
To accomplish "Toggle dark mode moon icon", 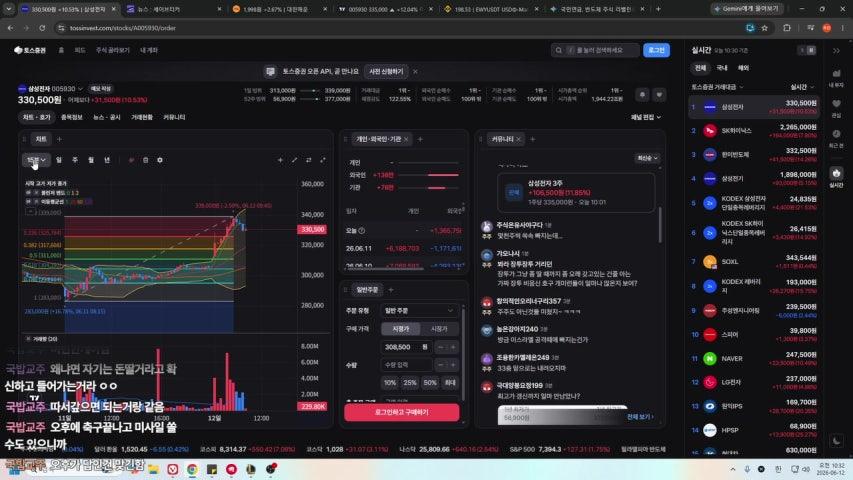I will [836, 441].
